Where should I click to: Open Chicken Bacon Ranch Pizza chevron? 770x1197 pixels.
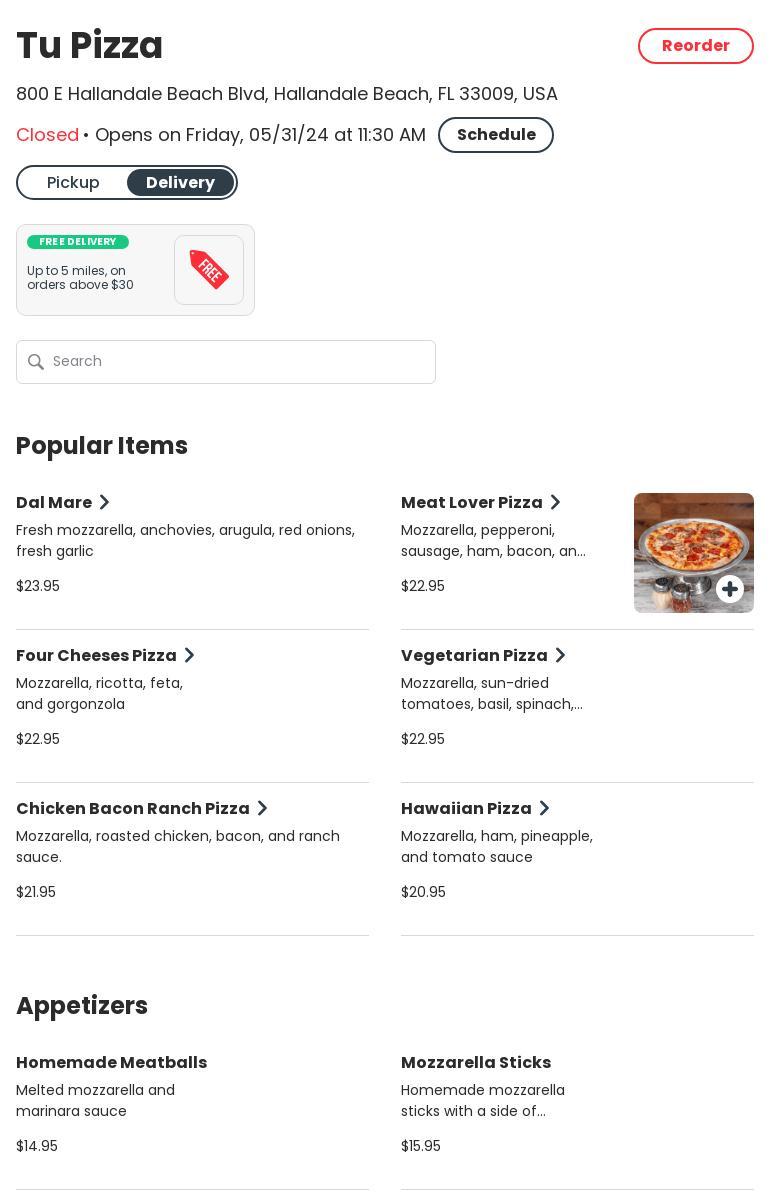pyautogui.click(x=262, y=808)
